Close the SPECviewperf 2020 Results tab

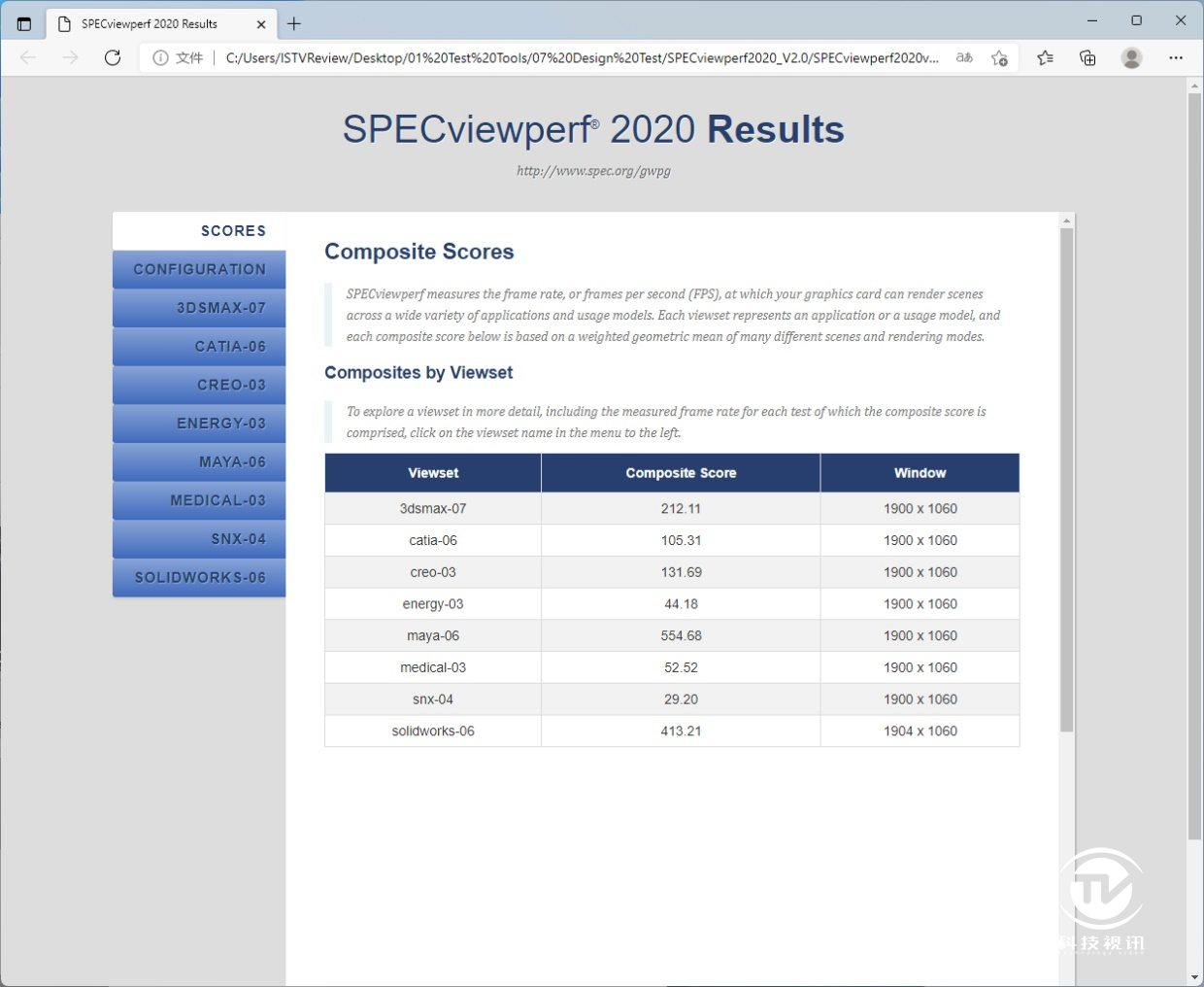(x=261, y=24)
